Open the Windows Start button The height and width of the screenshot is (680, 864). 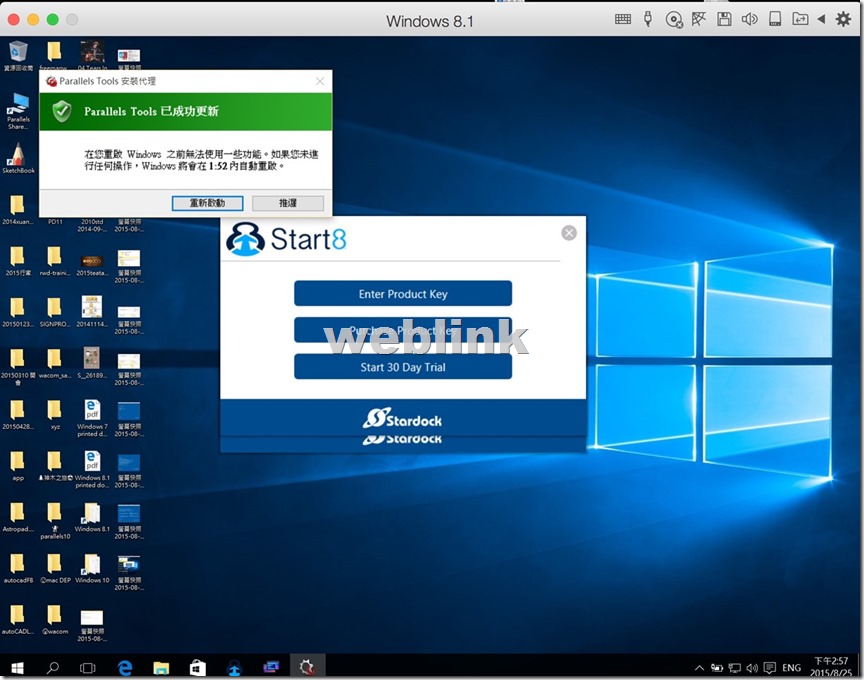[x=17, y=667]
